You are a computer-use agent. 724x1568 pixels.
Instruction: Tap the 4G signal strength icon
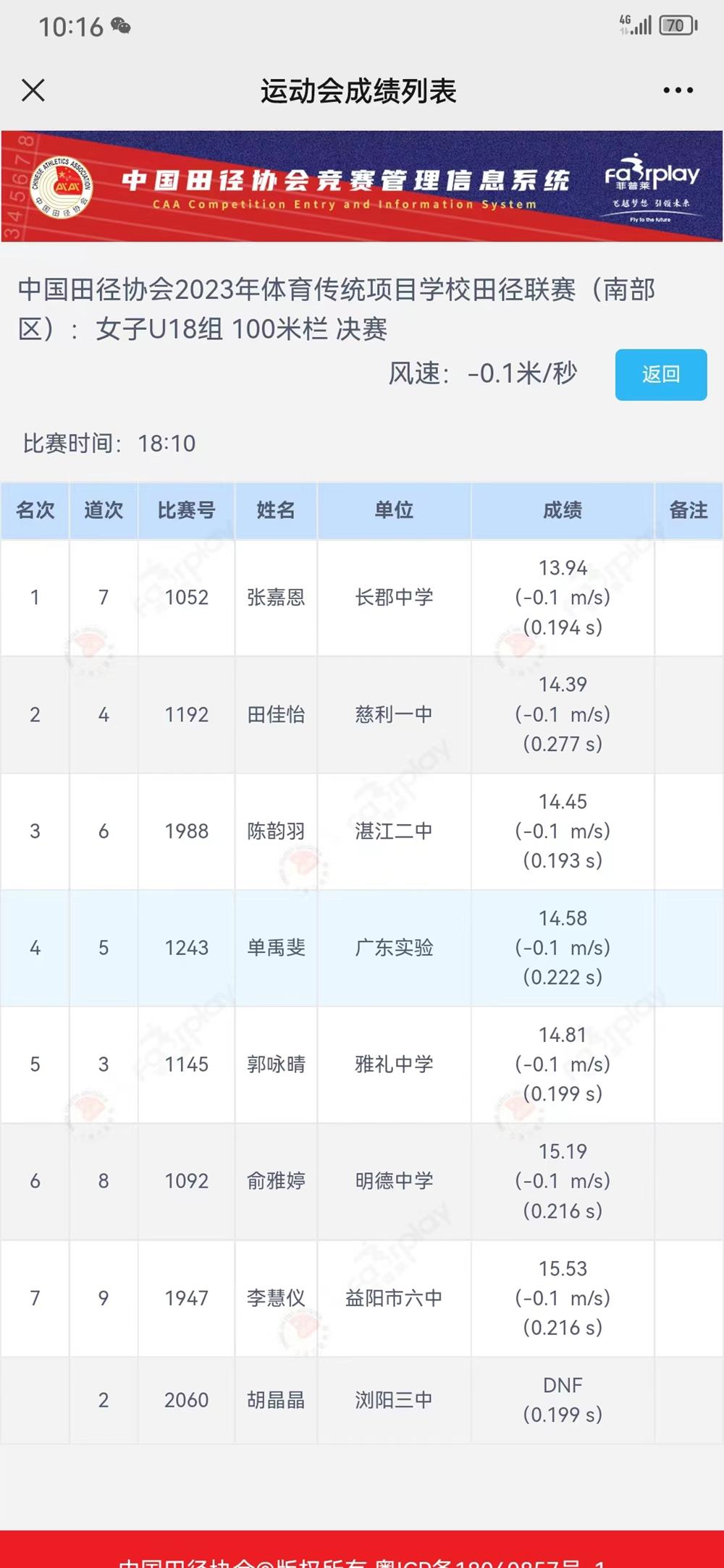636,25
